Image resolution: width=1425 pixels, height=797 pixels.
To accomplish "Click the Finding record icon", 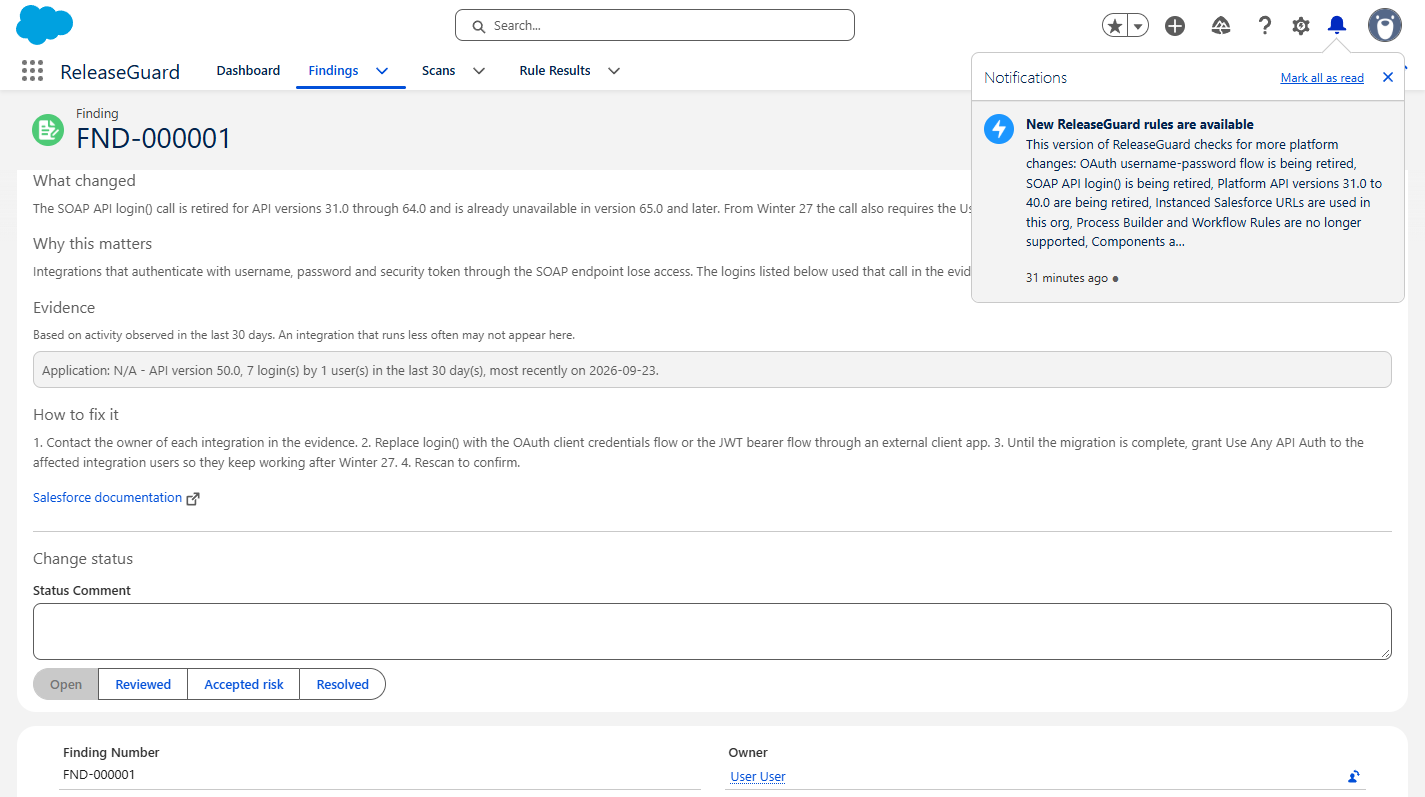I will coord(47,129).
